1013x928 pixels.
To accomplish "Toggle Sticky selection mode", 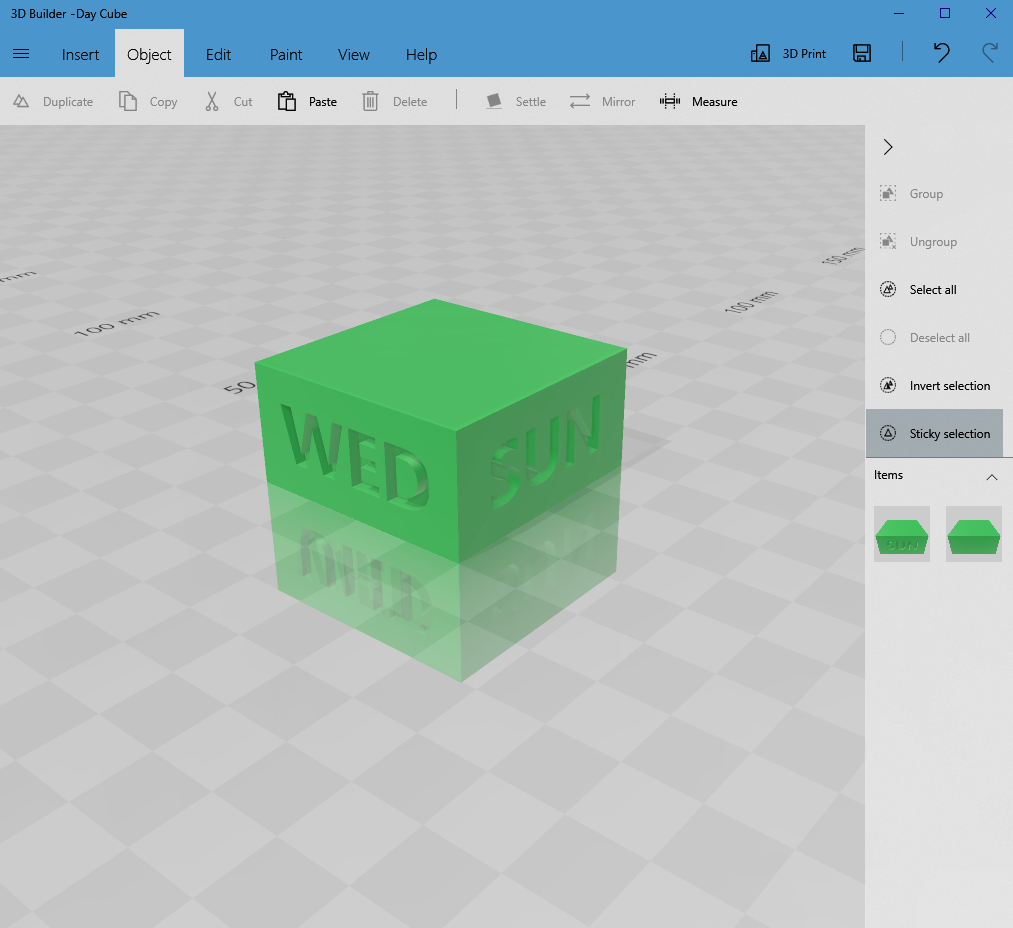I will 935,433.
